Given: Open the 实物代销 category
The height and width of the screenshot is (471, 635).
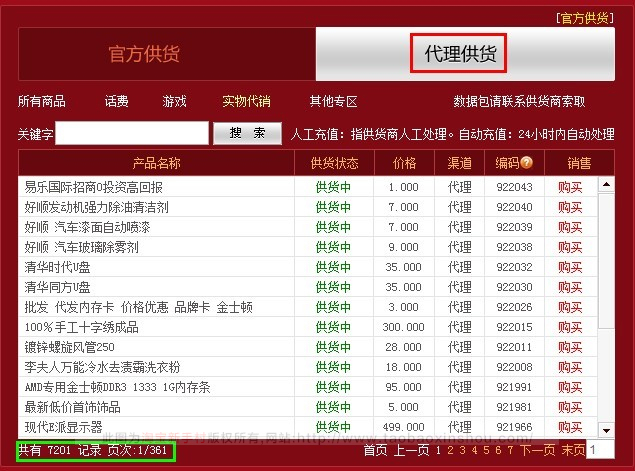Looking at the screenshot, I should click(246, 101).
